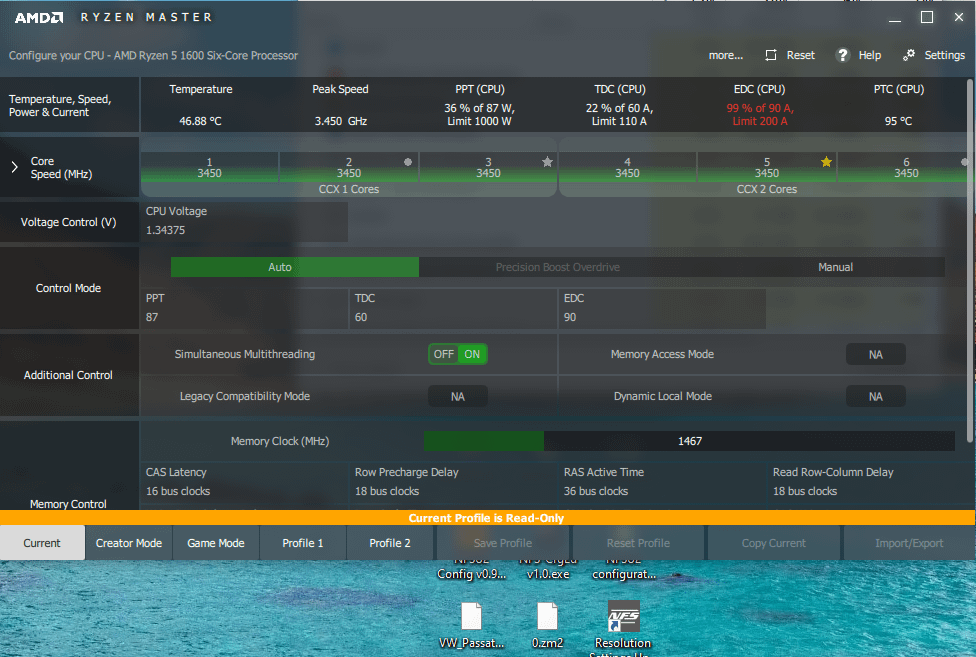Click Import/Export button
The image size is (976, 657).
click(x=909, y=543)
